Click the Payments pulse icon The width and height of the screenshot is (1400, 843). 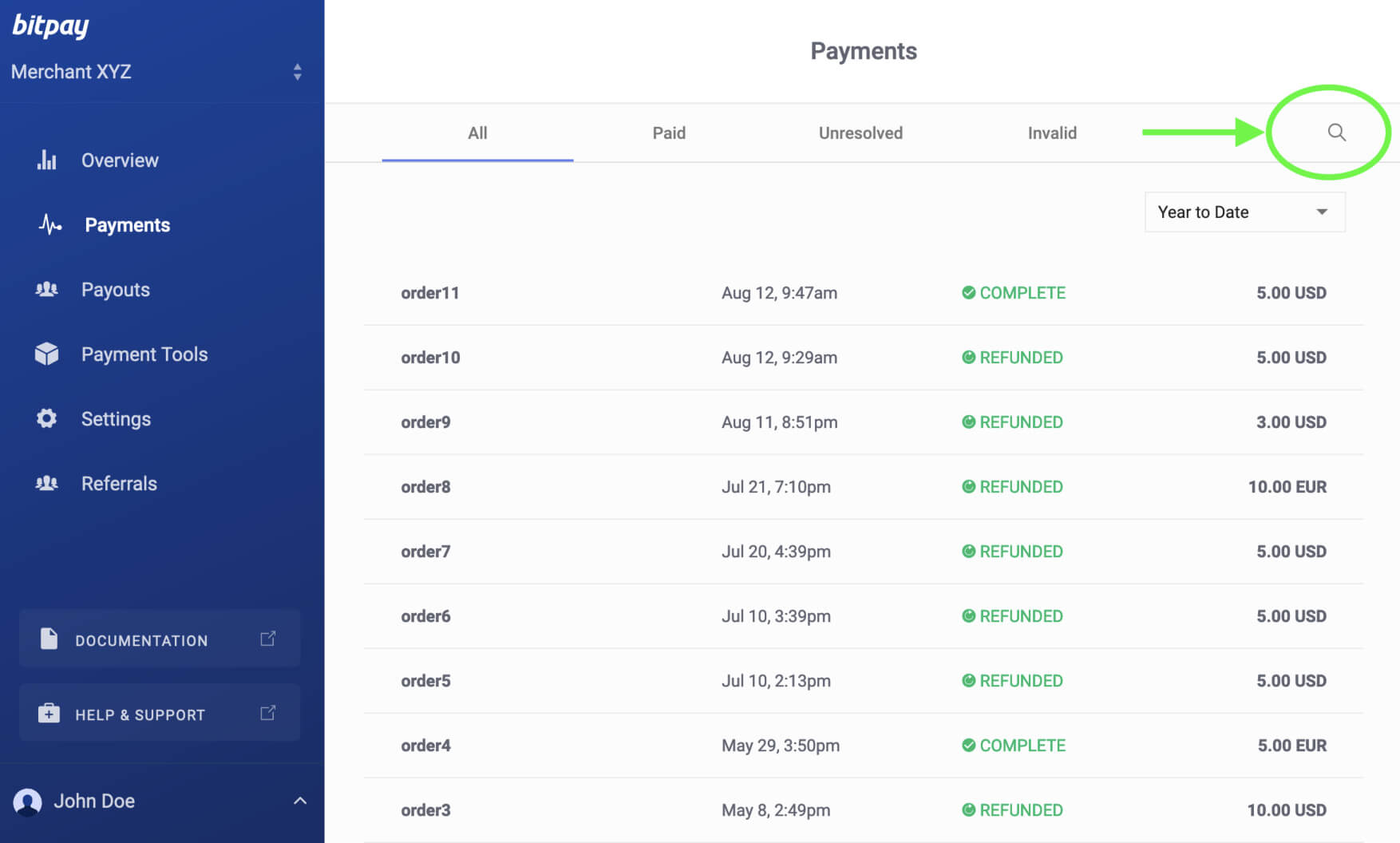(x=49, y=224)
